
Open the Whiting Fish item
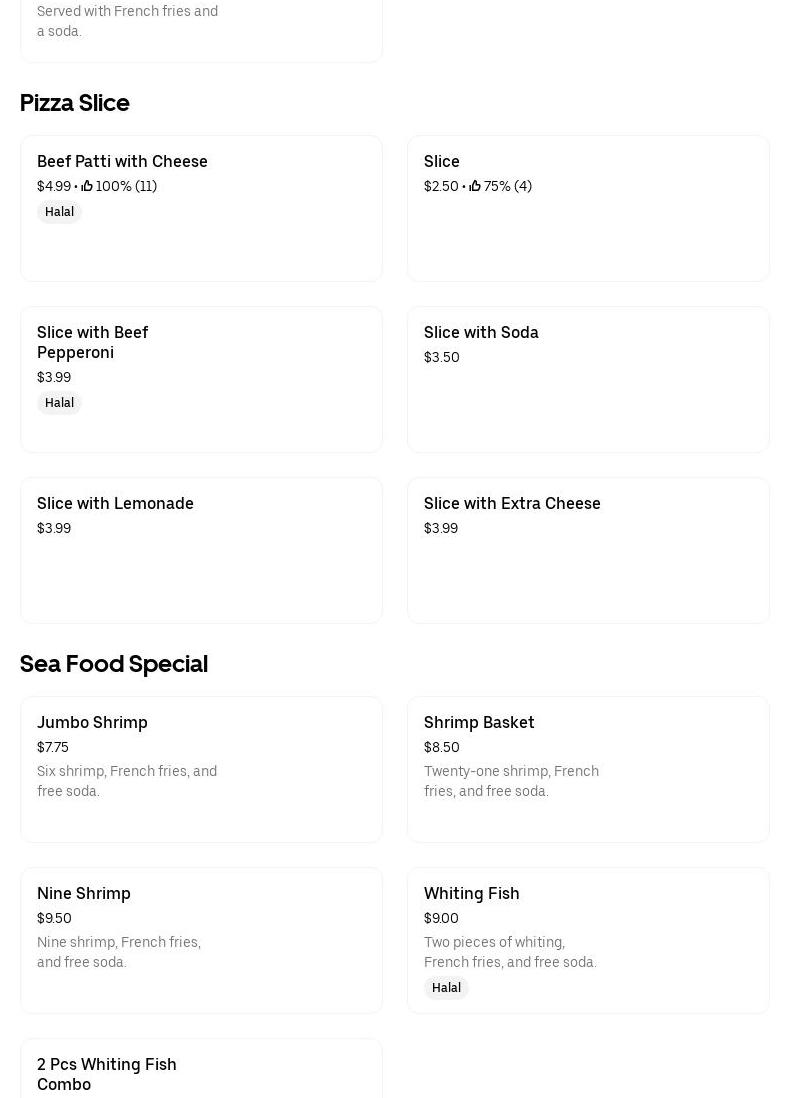click(588, 940)
